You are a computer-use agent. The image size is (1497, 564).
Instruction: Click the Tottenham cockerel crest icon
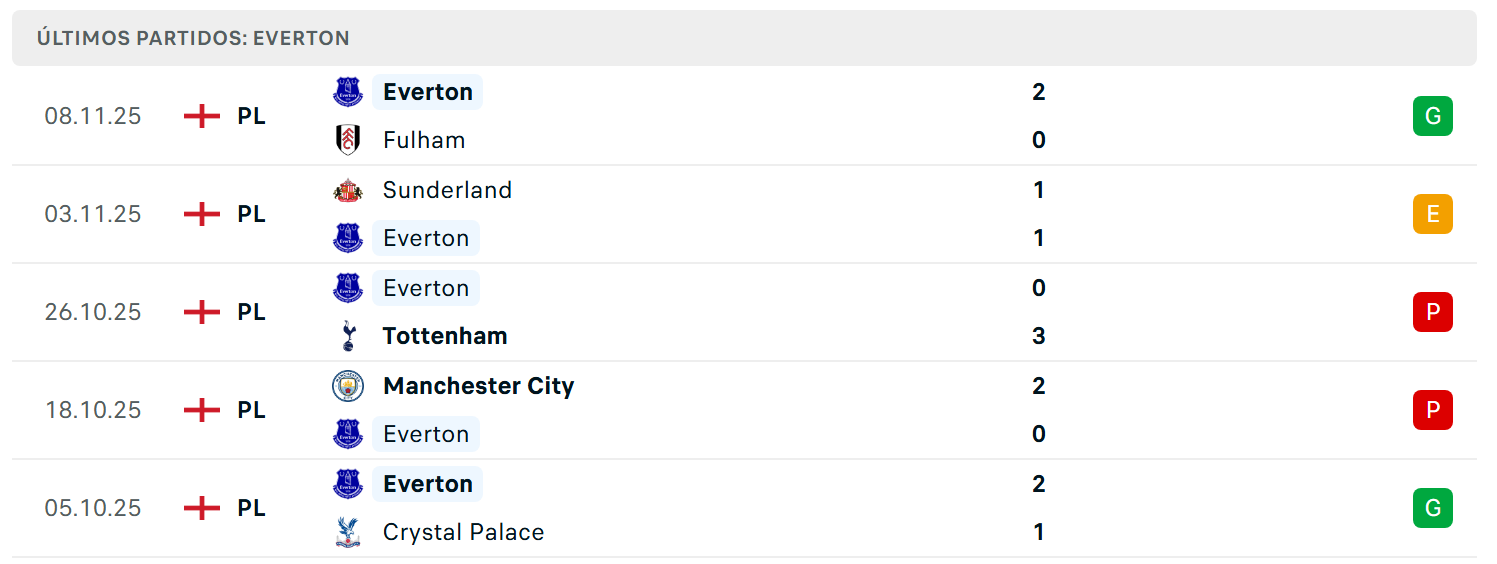click(x=348, y=336)
